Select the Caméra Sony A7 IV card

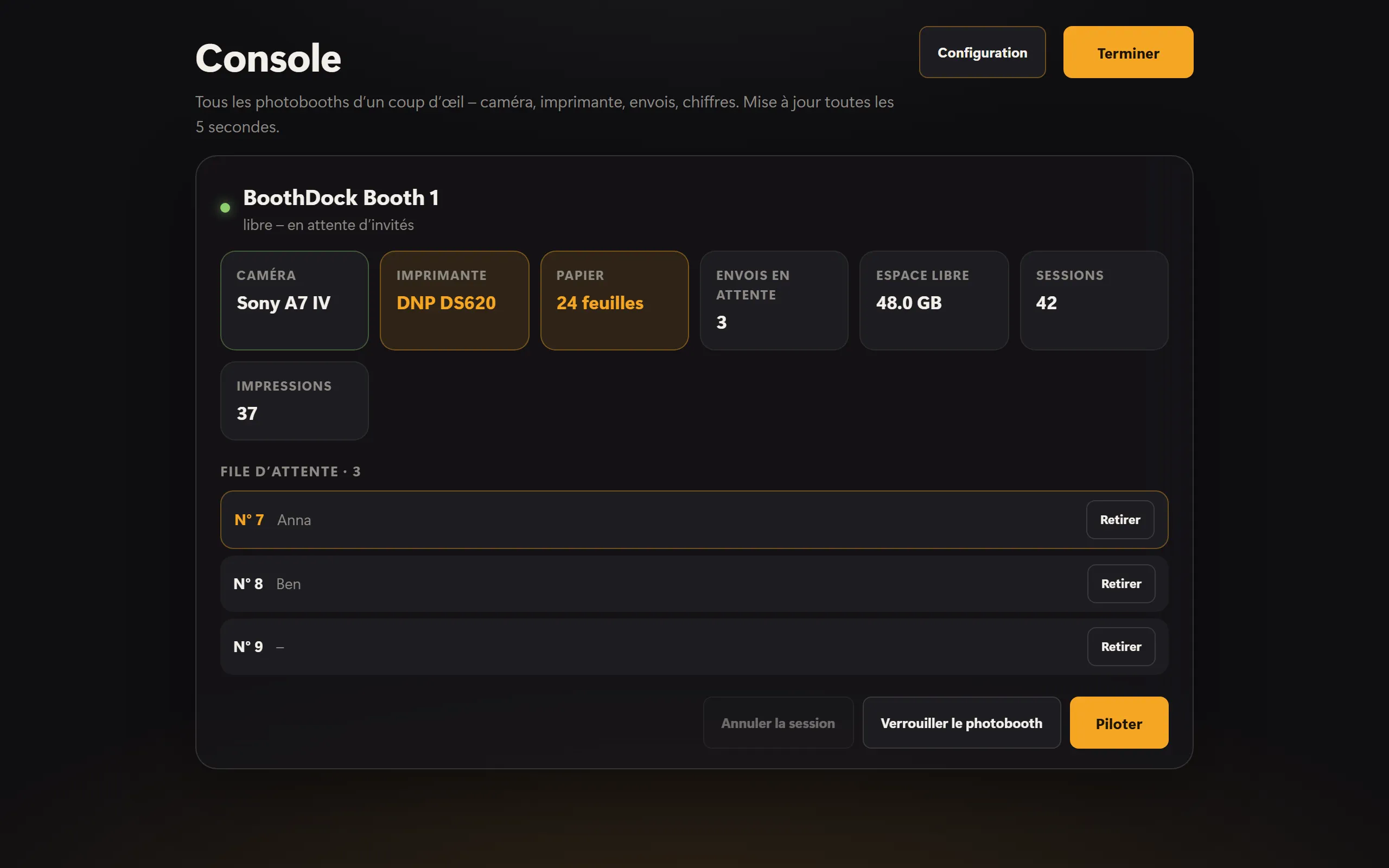click(x=295, y=300)
